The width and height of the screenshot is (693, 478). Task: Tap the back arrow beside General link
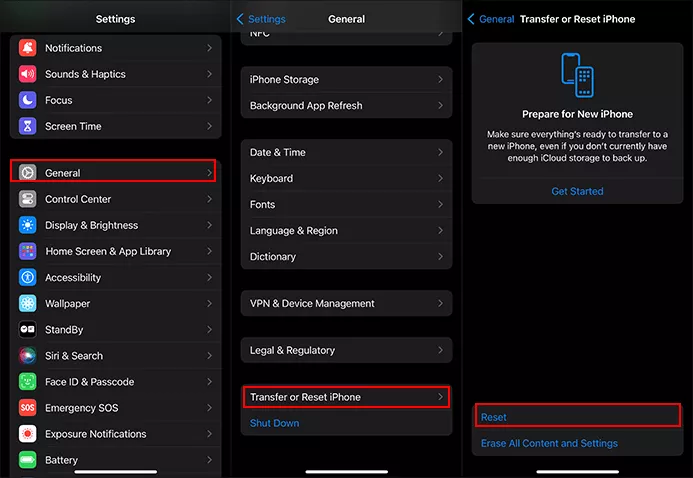point(471,19)
